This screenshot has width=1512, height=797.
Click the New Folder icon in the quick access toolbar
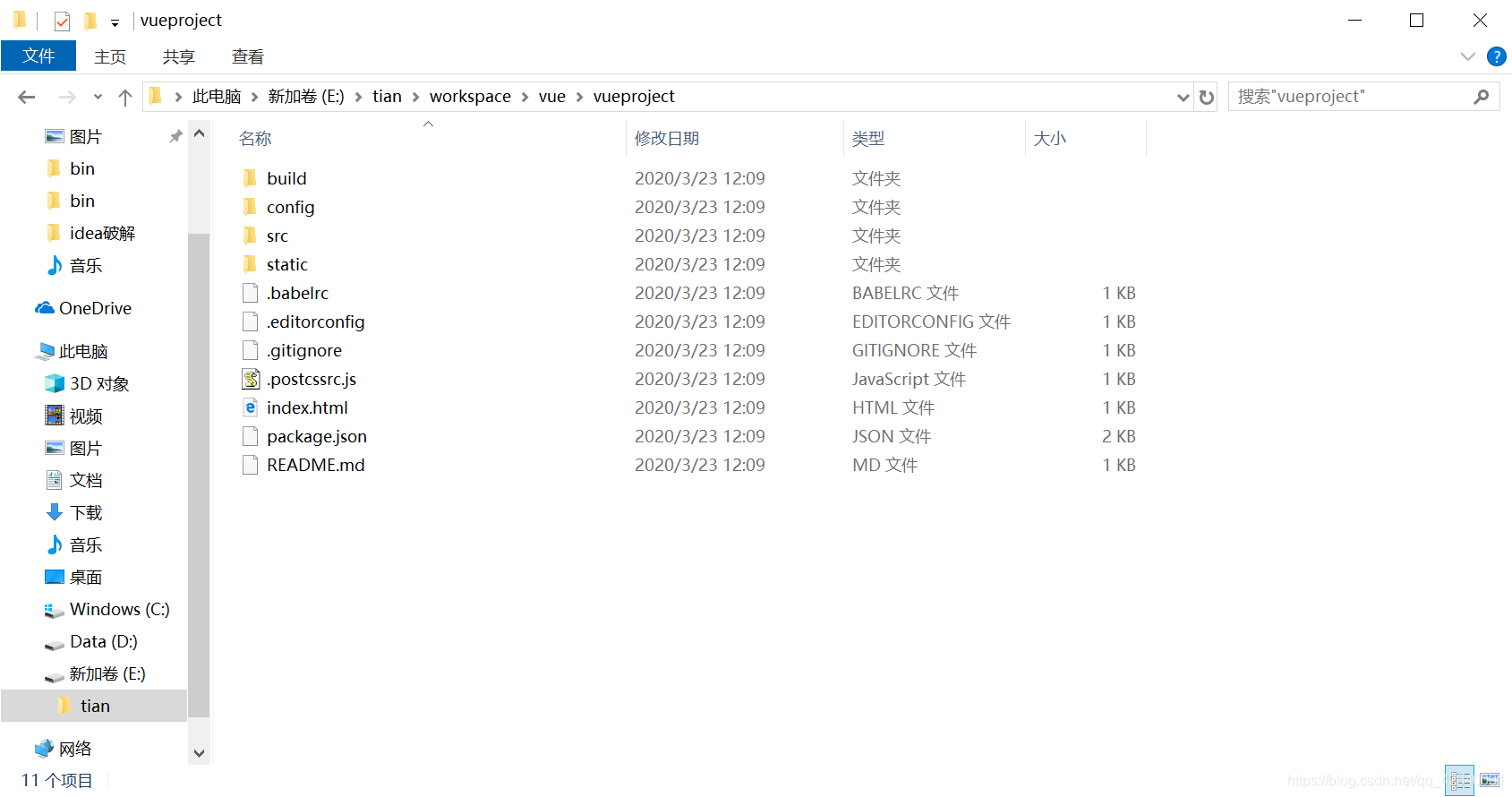(x=90, y=21)
